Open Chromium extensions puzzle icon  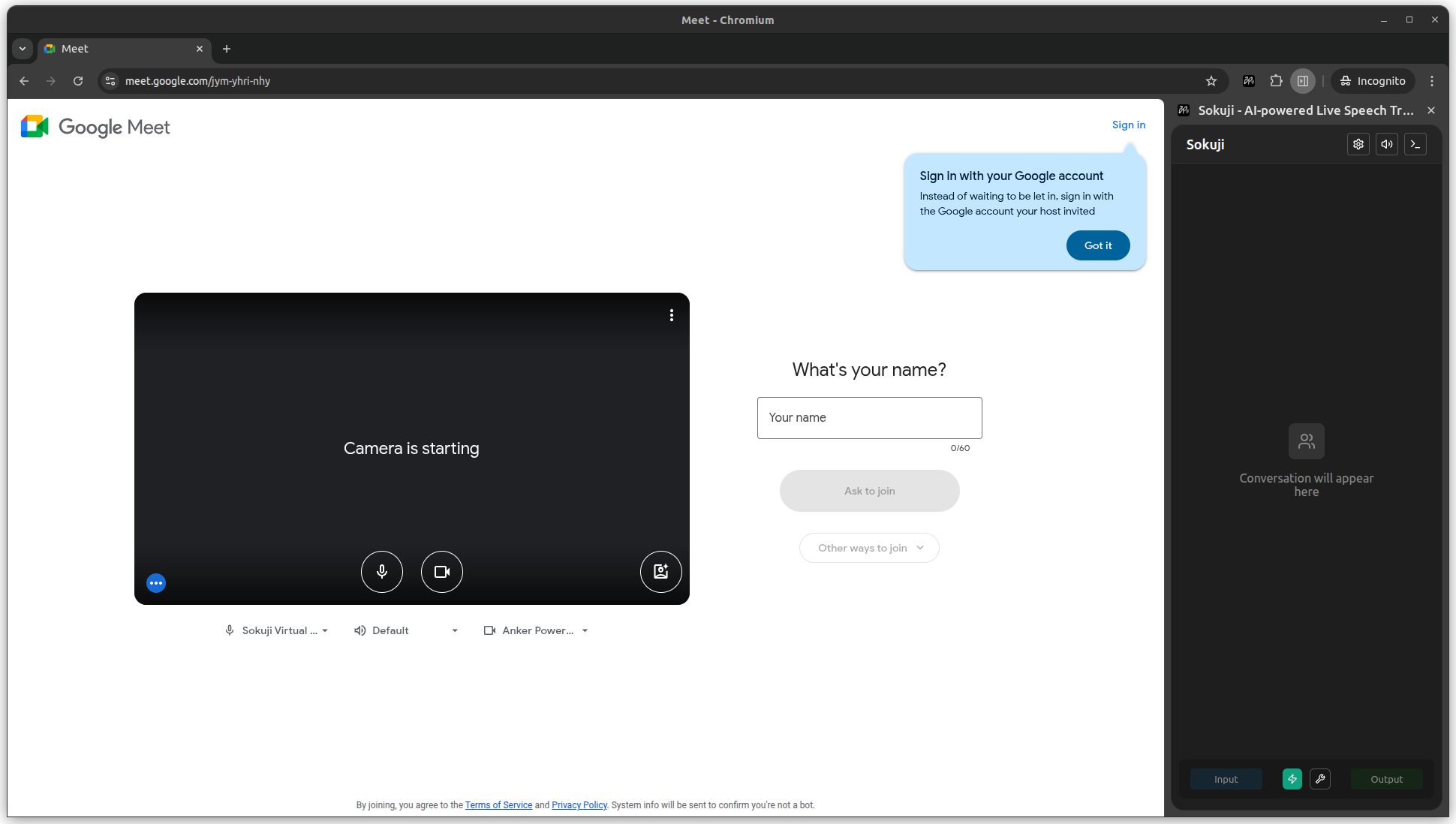coord(1276,81)
